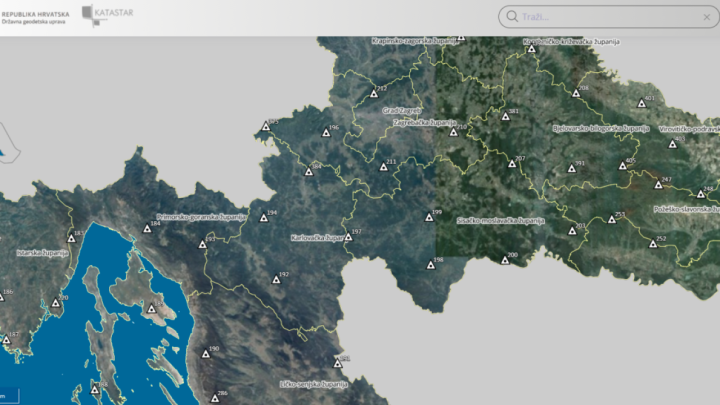Click the magnifier icon in search bar
This screenshot has width=720, height=405.
click(x=512, y=16)
